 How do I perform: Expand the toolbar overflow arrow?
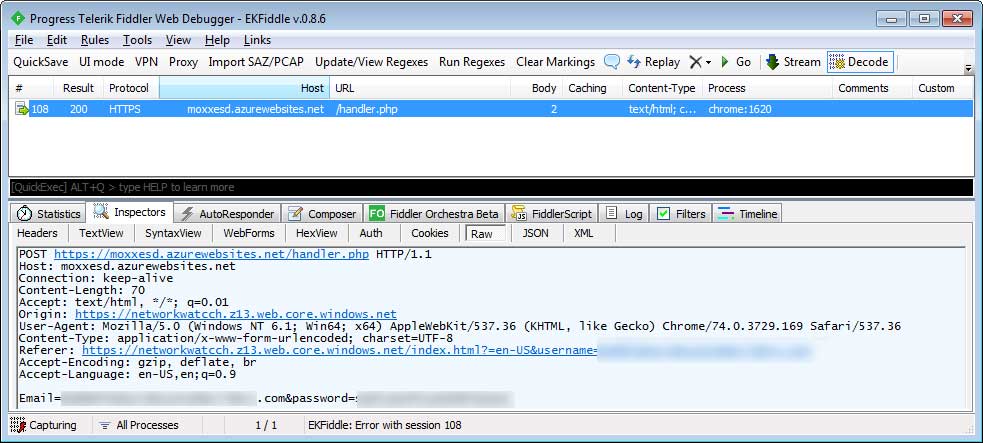pyautogui.click(x=969, y=68)
